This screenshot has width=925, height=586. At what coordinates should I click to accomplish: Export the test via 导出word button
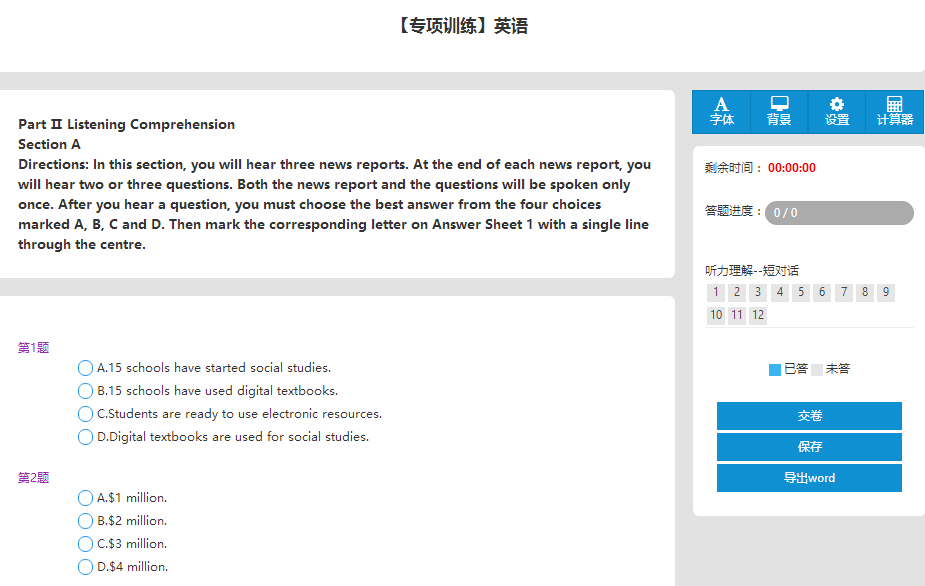coord(809,478)
